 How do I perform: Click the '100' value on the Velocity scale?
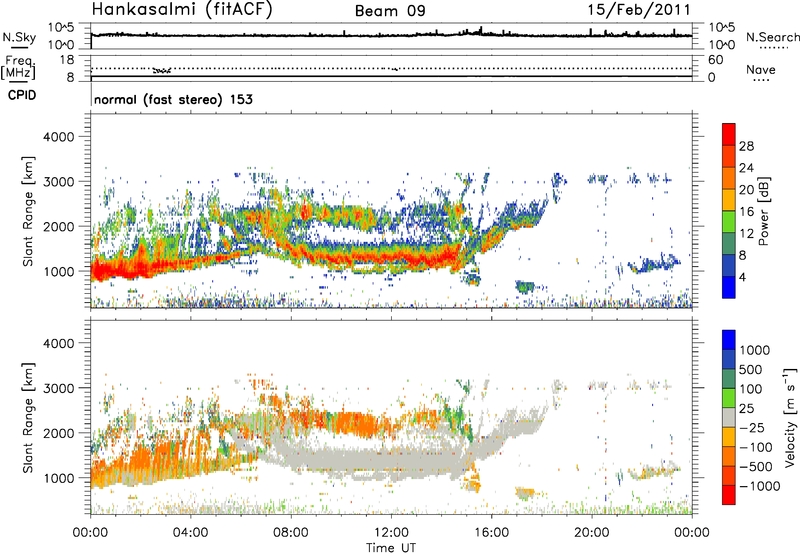click(x=750, y=389)
